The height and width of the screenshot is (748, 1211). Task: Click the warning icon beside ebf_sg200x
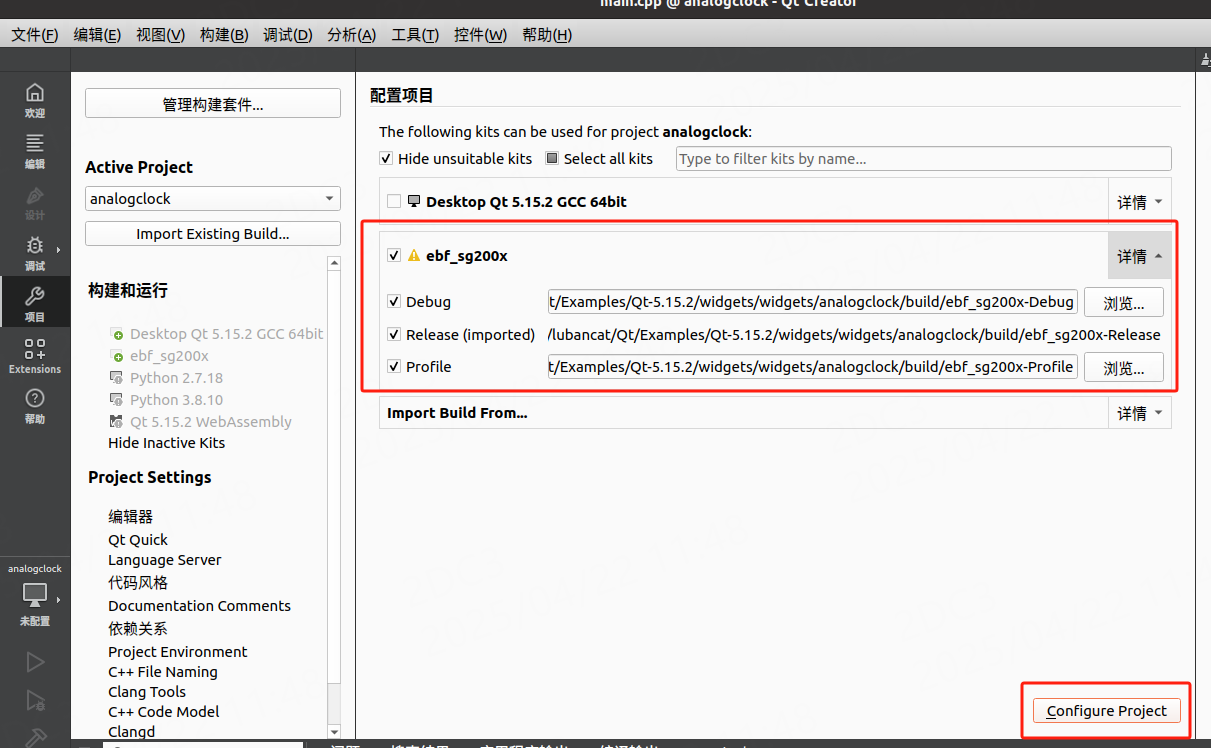click(414, 255)
